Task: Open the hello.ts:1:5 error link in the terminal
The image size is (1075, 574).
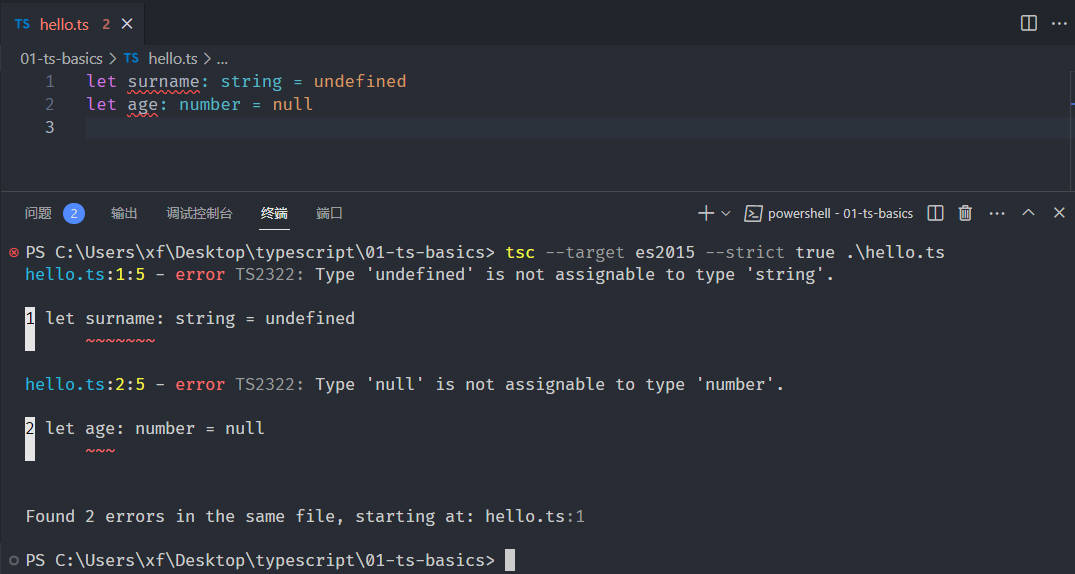Action: (85, 274)
